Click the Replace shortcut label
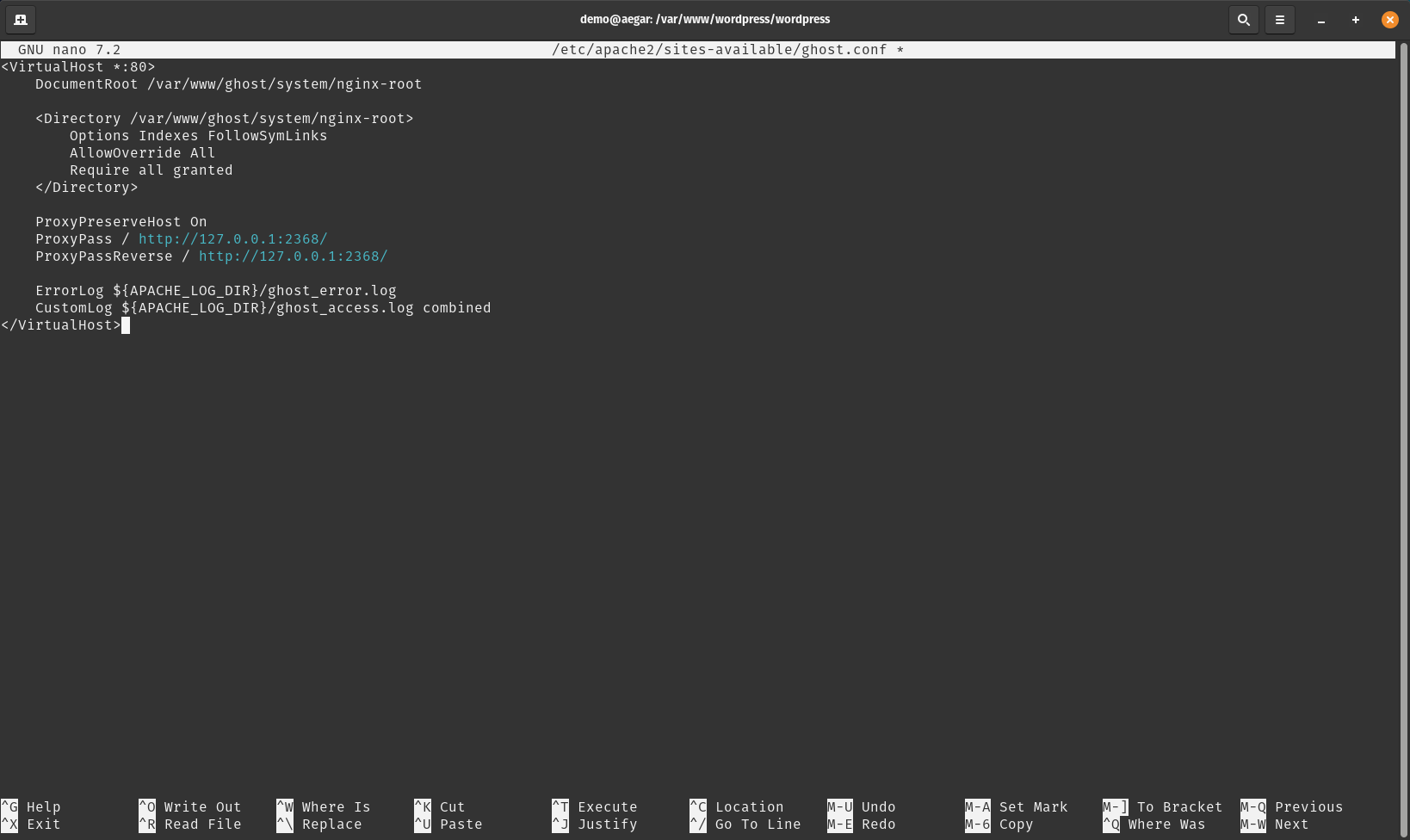Image resolution: width=1410 pixels, height=840 pixels. [x=331, y=824]
